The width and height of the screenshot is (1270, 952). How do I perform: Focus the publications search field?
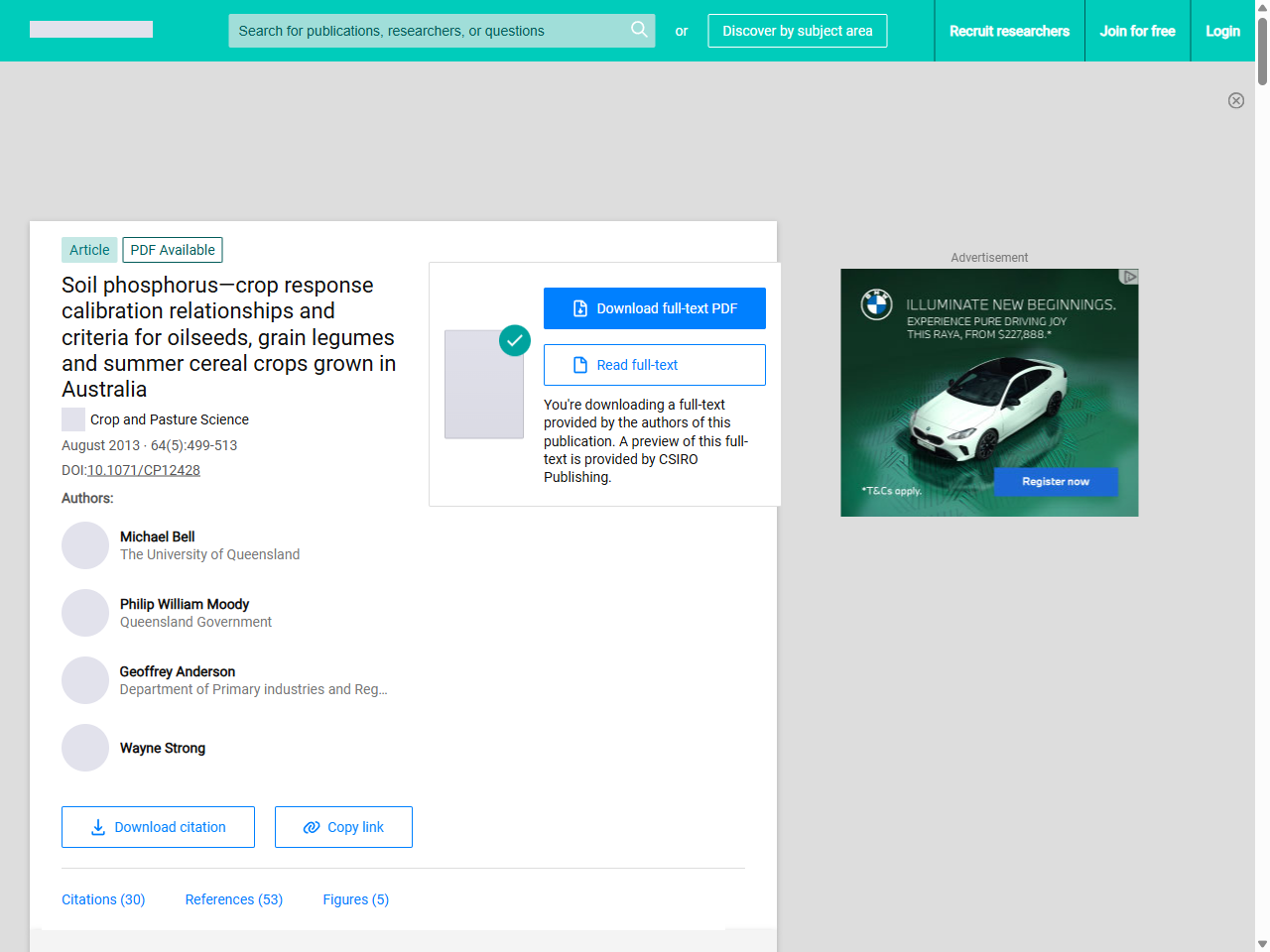pos(427,31)
